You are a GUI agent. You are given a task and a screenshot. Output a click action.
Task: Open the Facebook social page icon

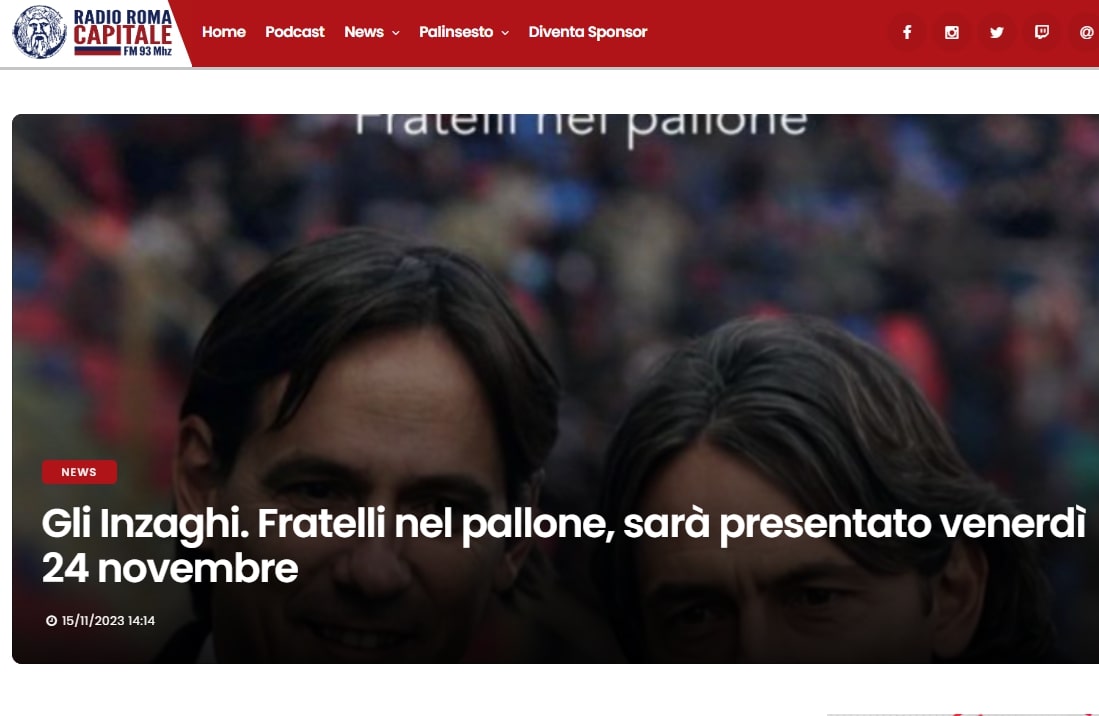tap(907, 32)
